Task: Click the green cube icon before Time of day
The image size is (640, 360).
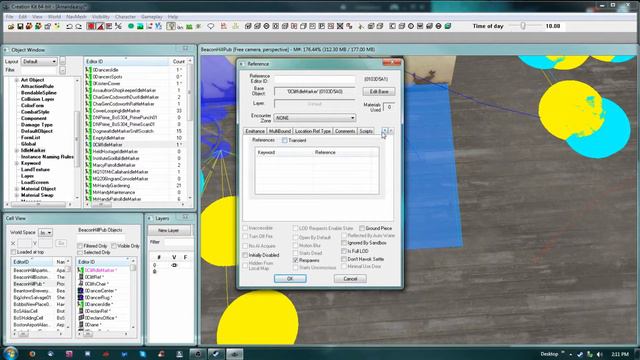Action: click(448, 26)
